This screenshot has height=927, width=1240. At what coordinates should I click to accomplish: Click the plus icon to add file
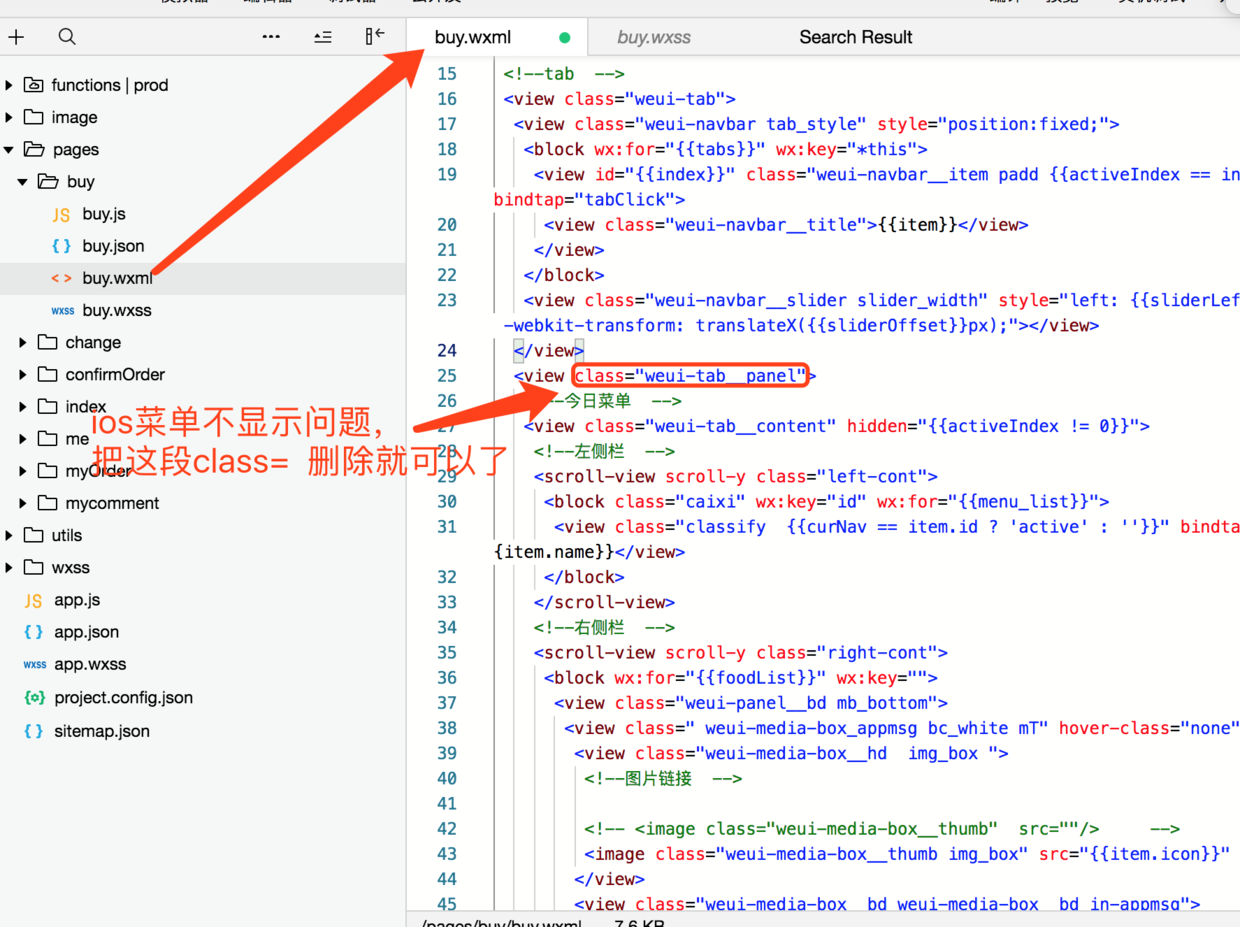coord(16,37)
